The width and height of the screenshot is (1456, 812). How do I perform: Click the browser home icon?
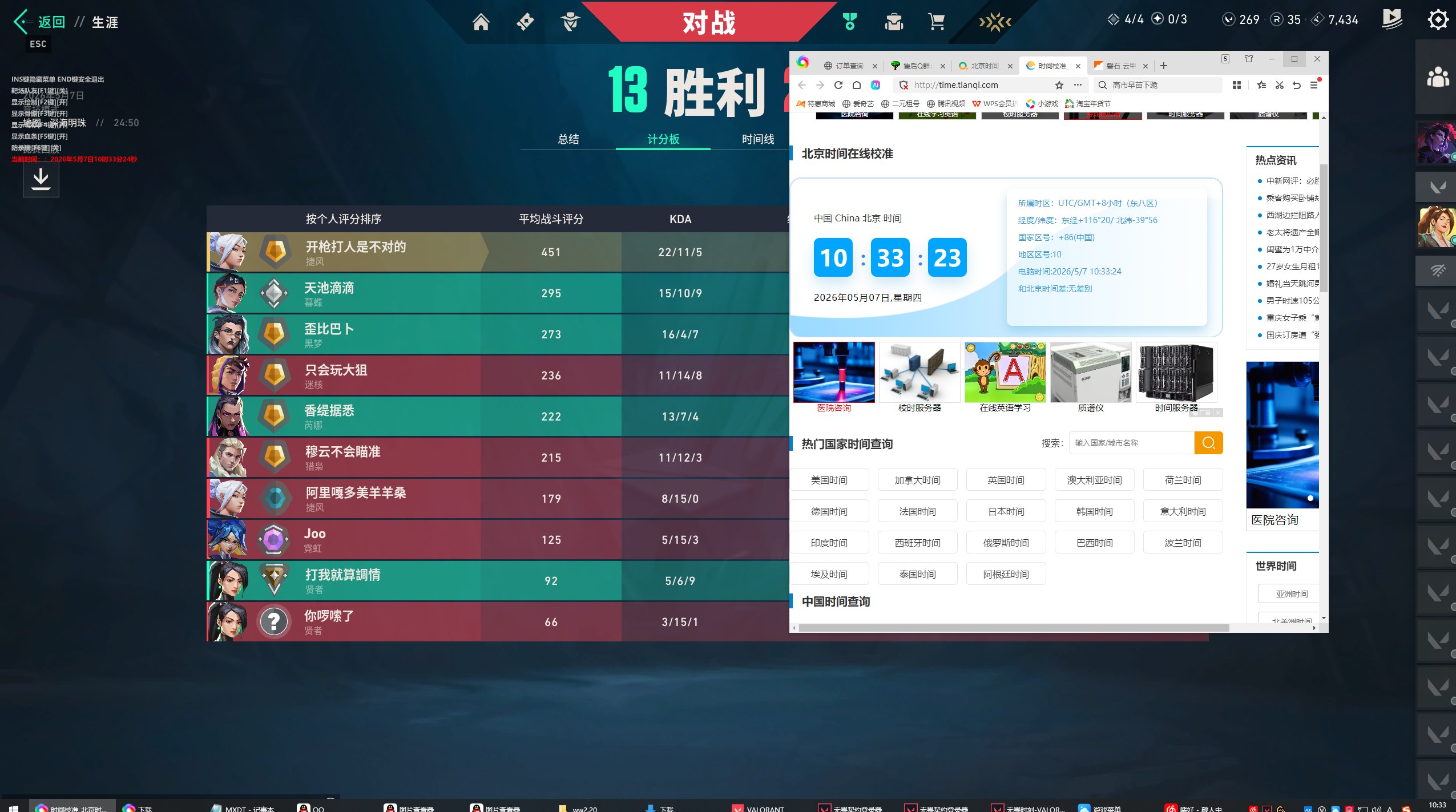pos(857,85)
